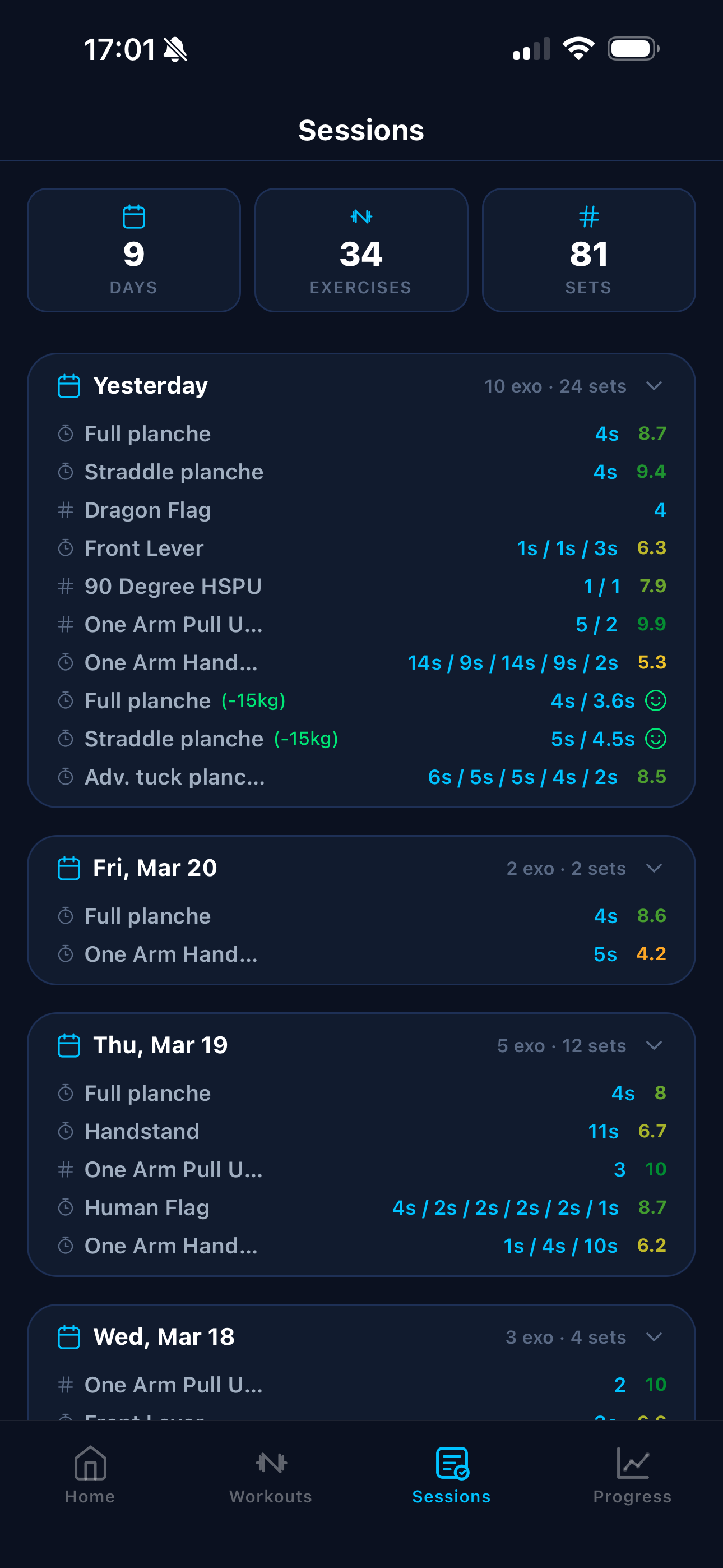Tap the smiley icon beside Straddle planche (-15kg)
The image size is (723, 1568).
click(x=655, y=739)
